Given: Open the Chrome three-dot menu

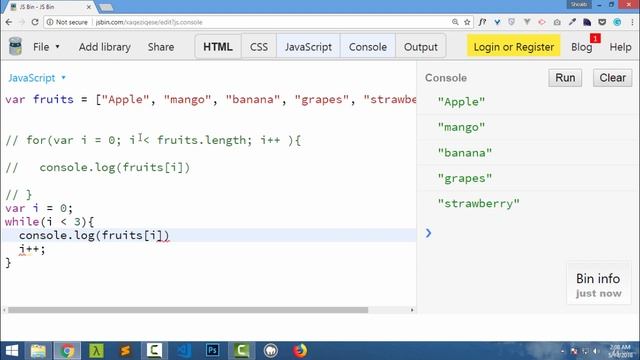Looking at the screenshot, I should pyautogui.click(x=633, y=22).
